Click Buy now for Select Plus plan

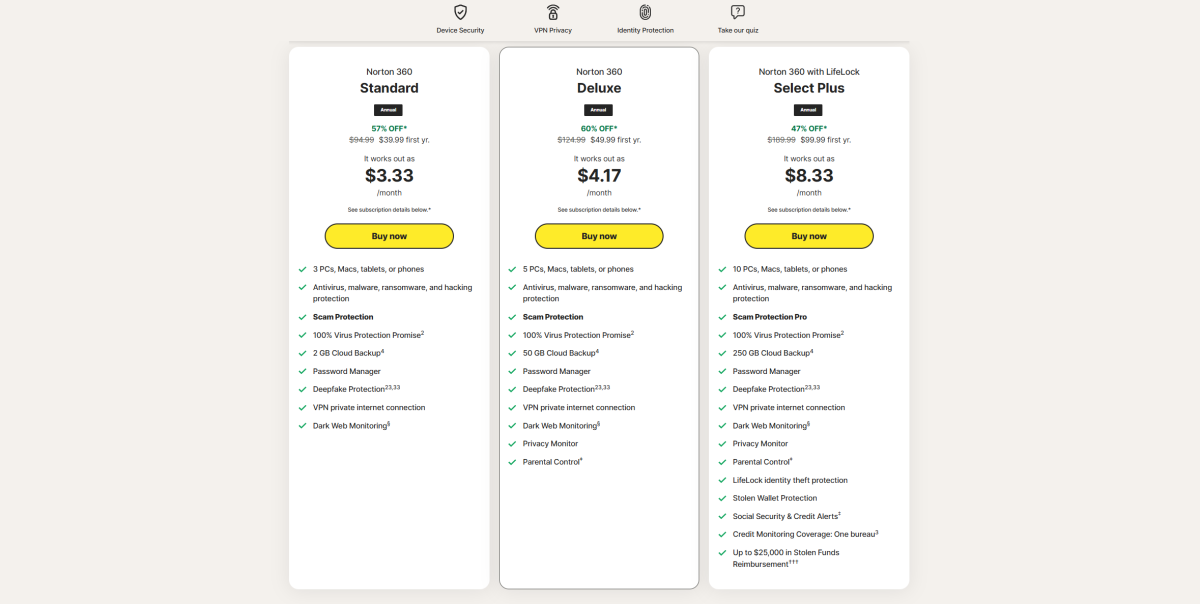point(808,236)
